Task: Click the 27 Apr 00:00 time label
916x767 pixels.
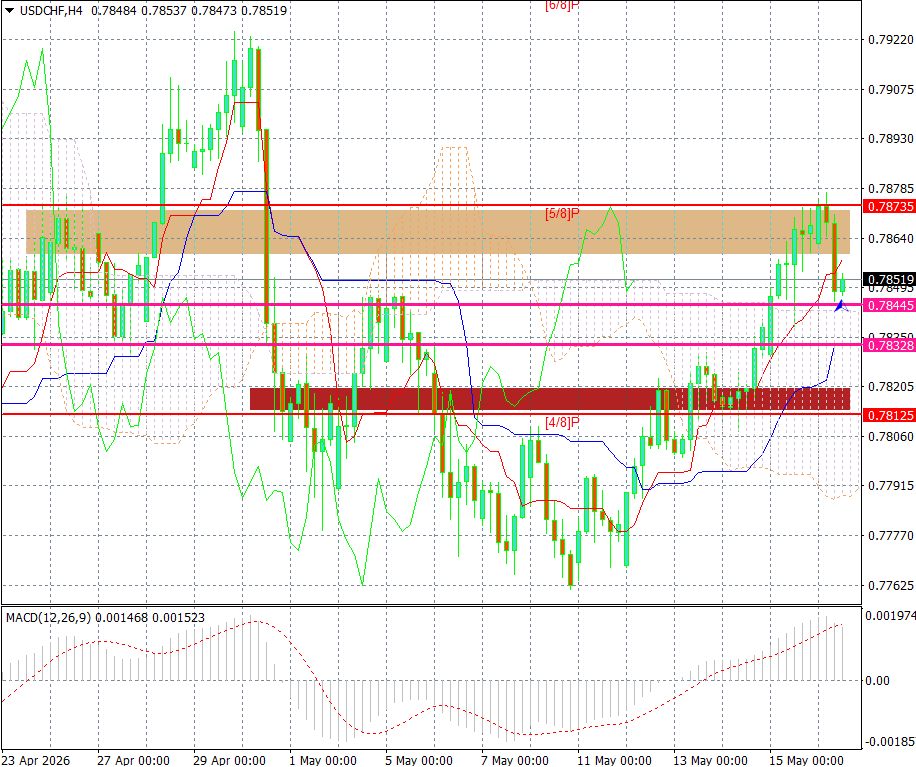Action: coord(133,760)
